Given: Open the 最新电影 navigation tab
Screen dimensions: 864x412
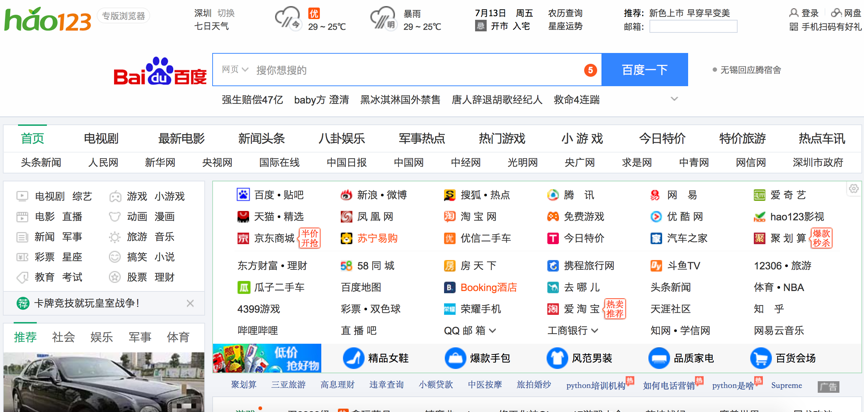Looking at the screenshot, I should tap(181, 139).
